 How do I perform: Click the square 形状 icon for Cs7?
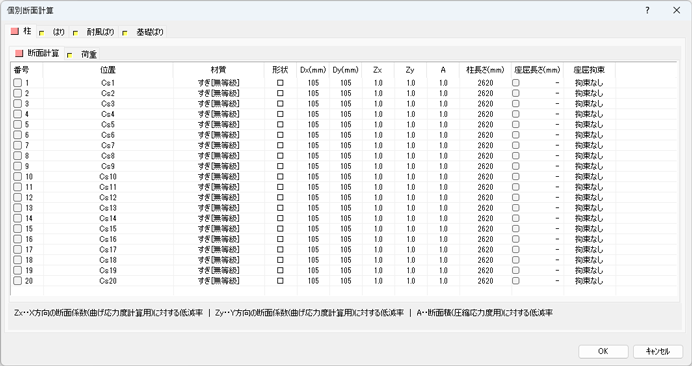coord(280,145)
